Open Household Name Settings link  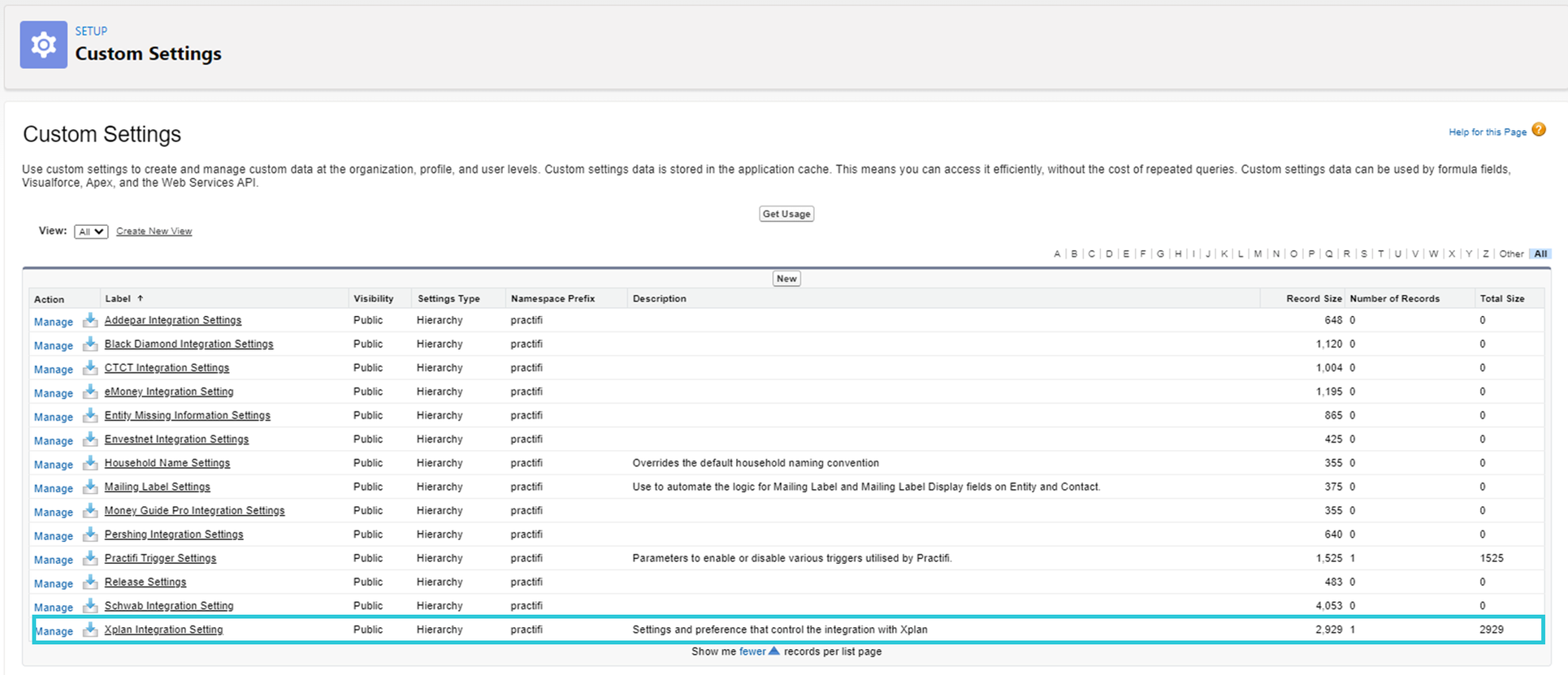click(167, 463)
